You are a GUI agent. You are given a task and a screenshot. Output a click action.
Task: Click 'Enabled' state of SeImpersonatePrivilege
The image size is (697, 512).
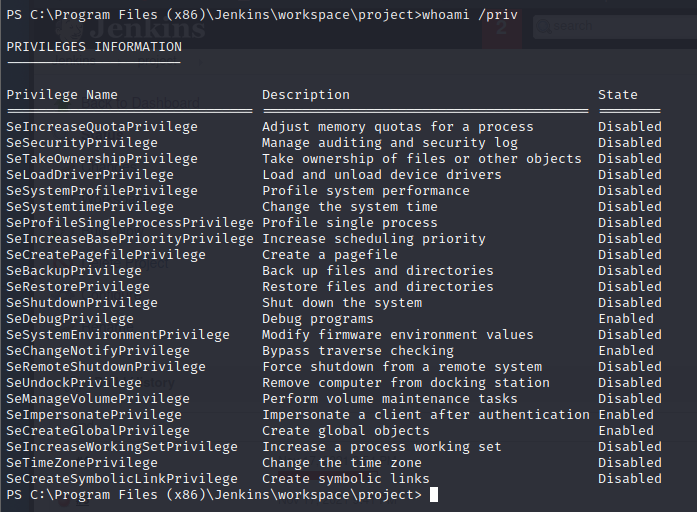[626, 415]
